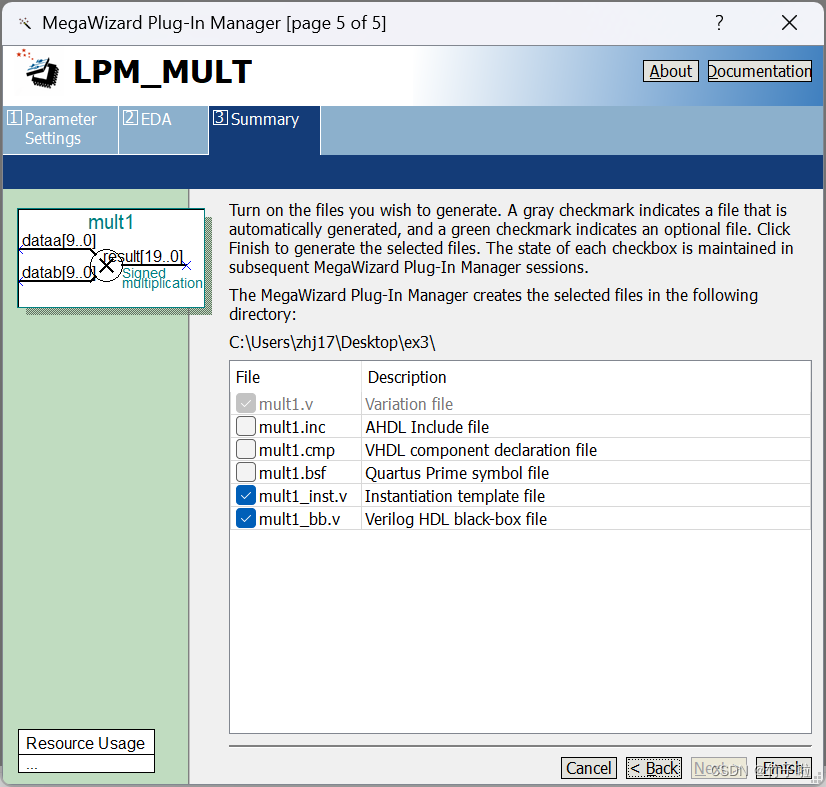Select the mult1_bb.v file name

299,519
